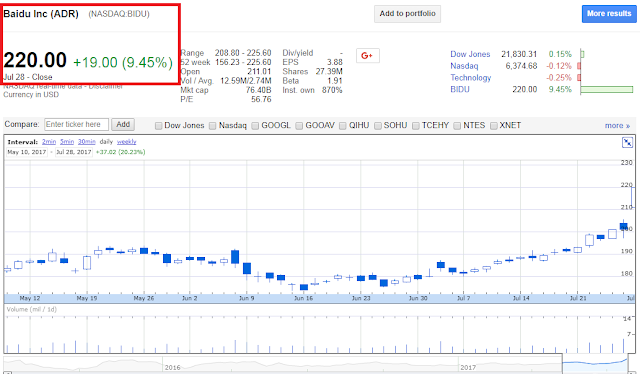Switch chart interval to 2min
The height and width of the screenshot is (374, 640).
pyautogui.click(x=49, y=142)
